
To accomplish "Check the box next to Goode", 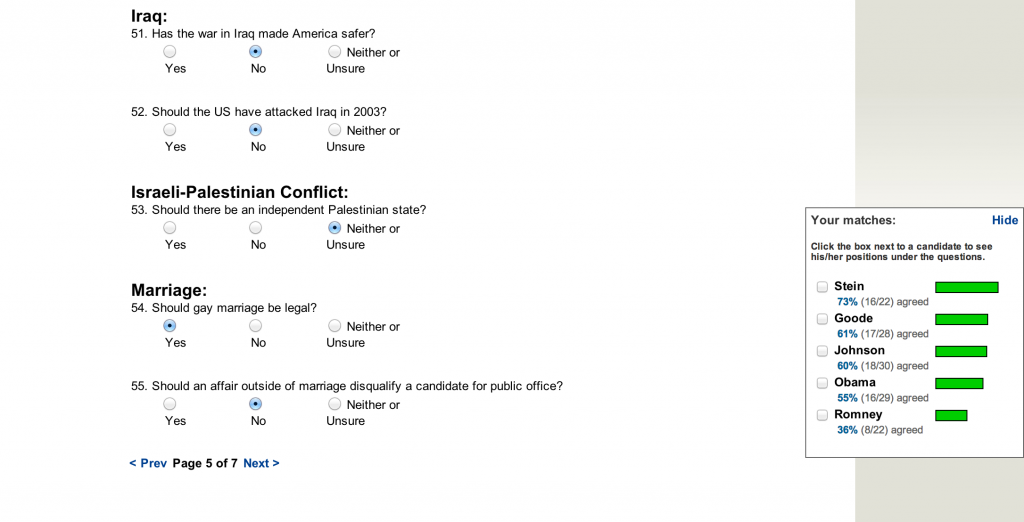I will (x=822, y=319).
